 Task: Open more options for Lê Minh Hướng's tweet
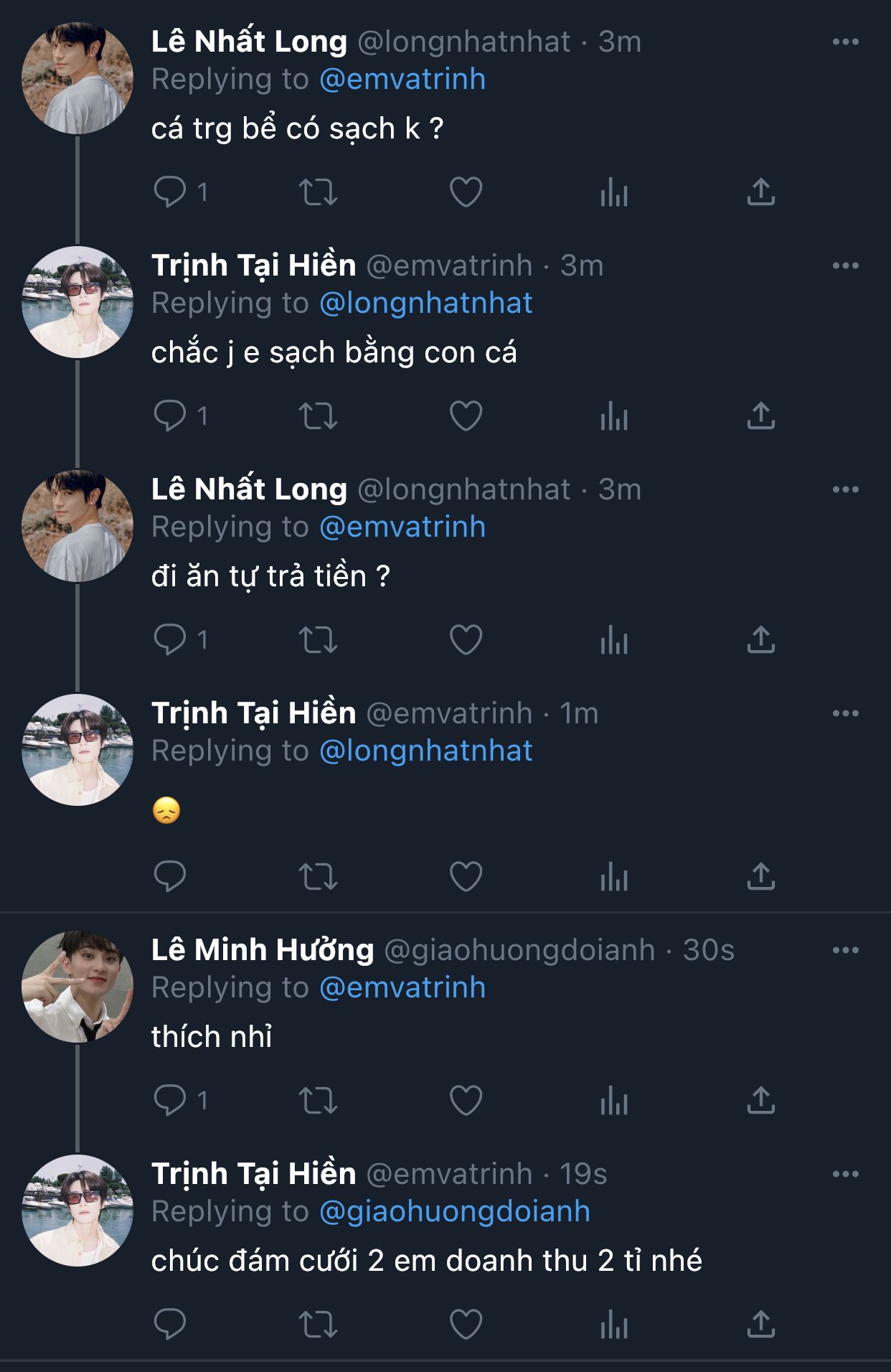coord(845,951)
